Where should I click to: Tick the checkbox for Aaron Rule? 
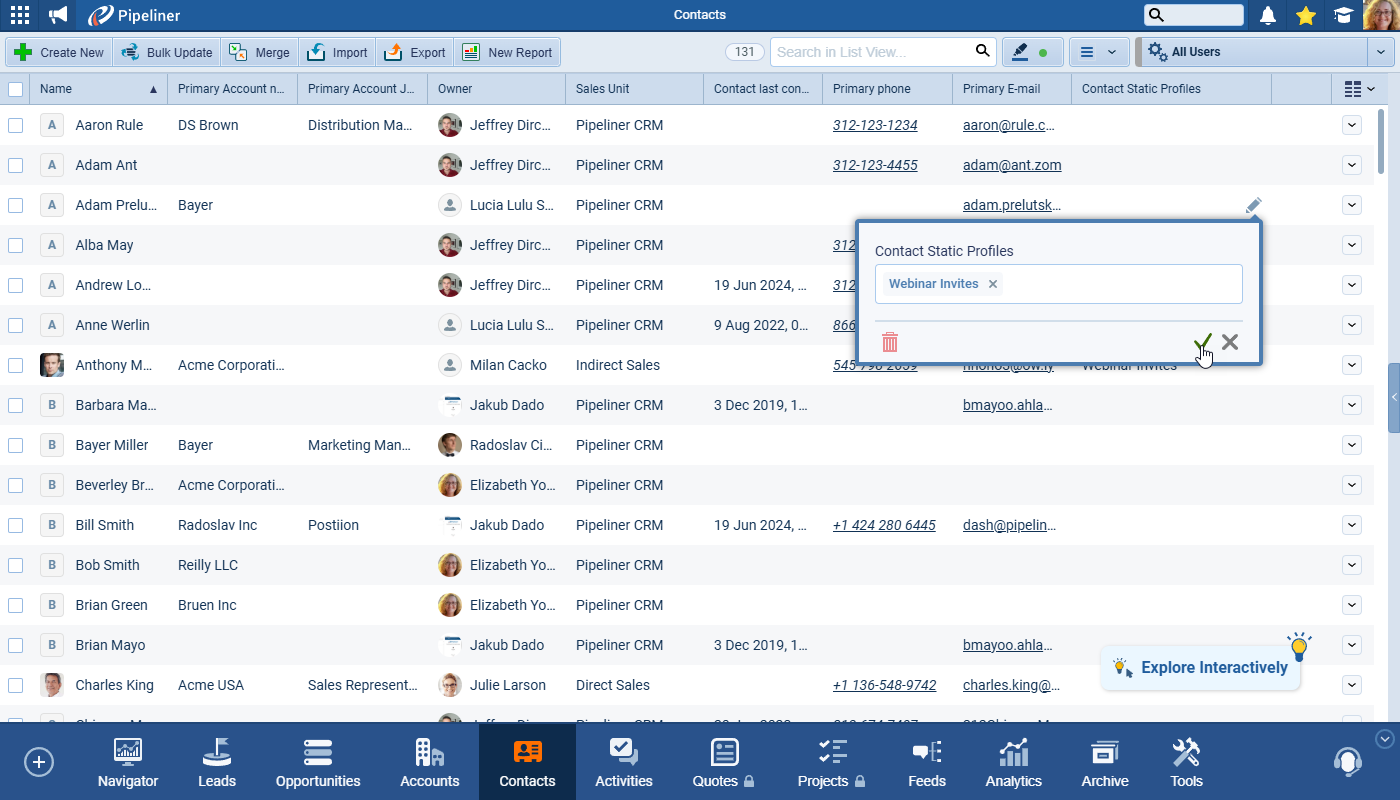[x=16, y=125]
